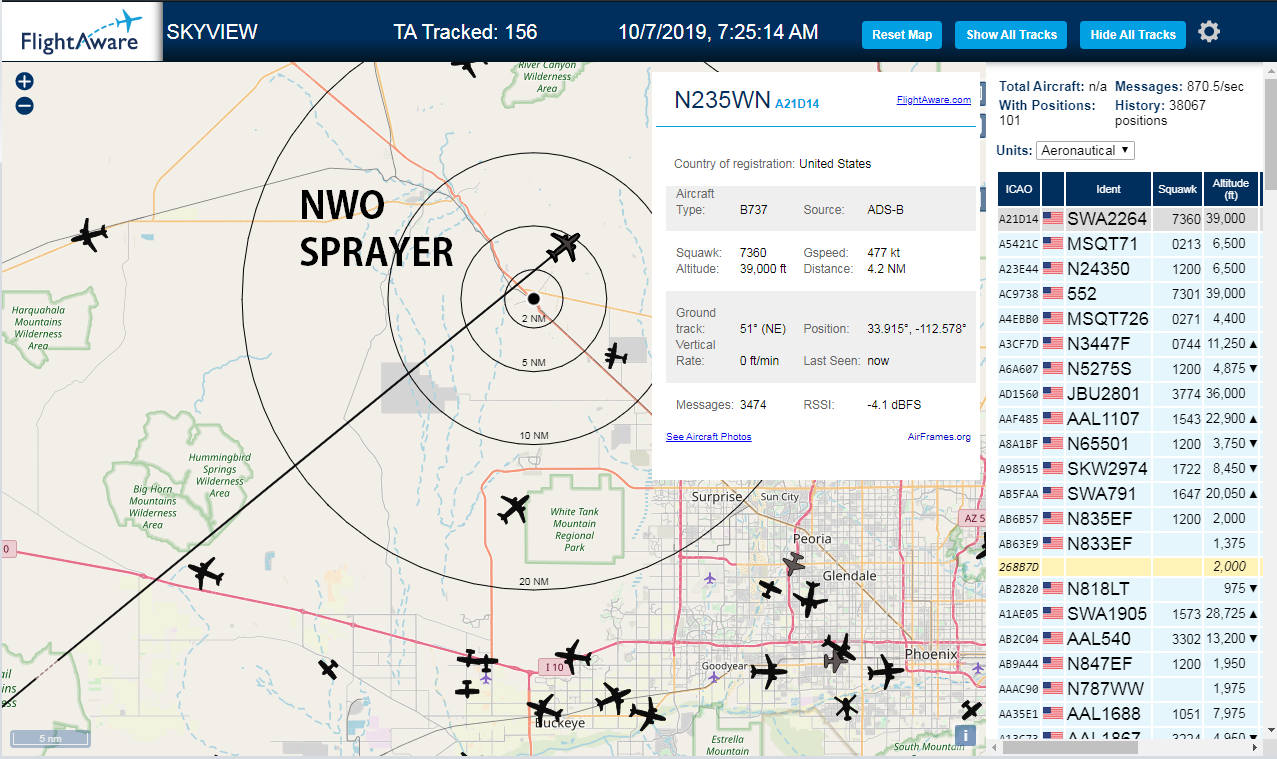Image resolution: width=1277 pixels, height=759 pixels.
Task: Click the map info 'i' button
Action: [965, 735]
